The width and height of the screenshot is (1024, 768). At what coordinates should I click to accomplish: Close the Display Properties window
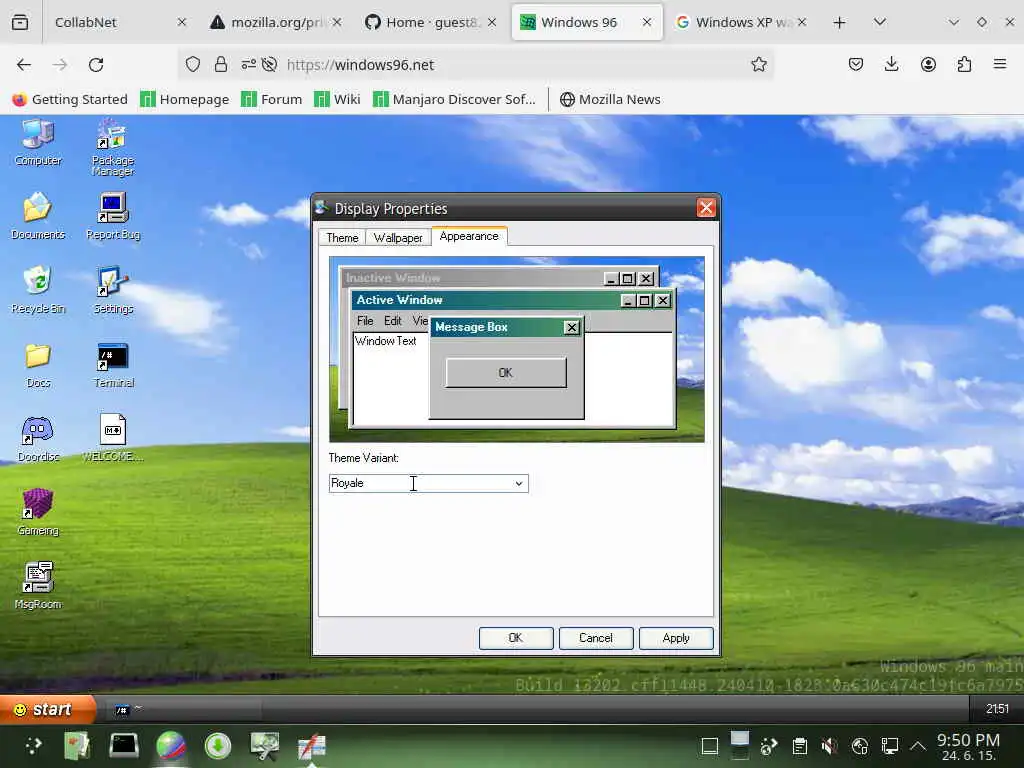tap(706, 208)
